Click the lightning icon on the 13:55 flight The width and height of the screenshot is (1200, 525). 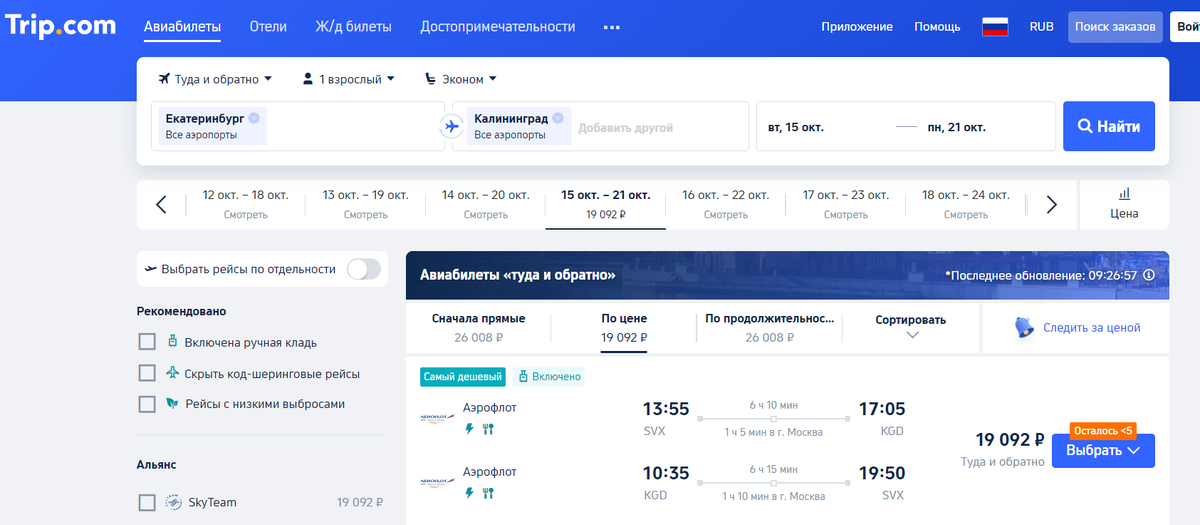point(469,429)
